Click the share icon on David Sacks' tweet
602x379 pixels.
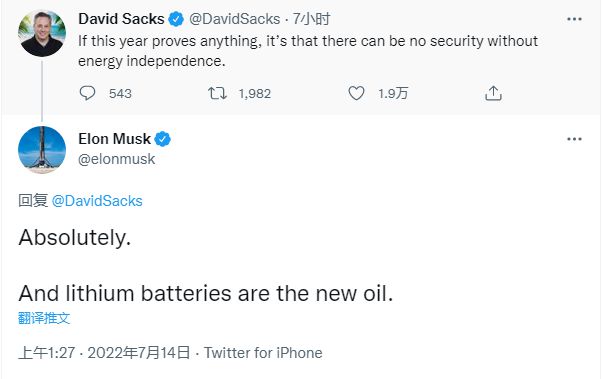493,93
